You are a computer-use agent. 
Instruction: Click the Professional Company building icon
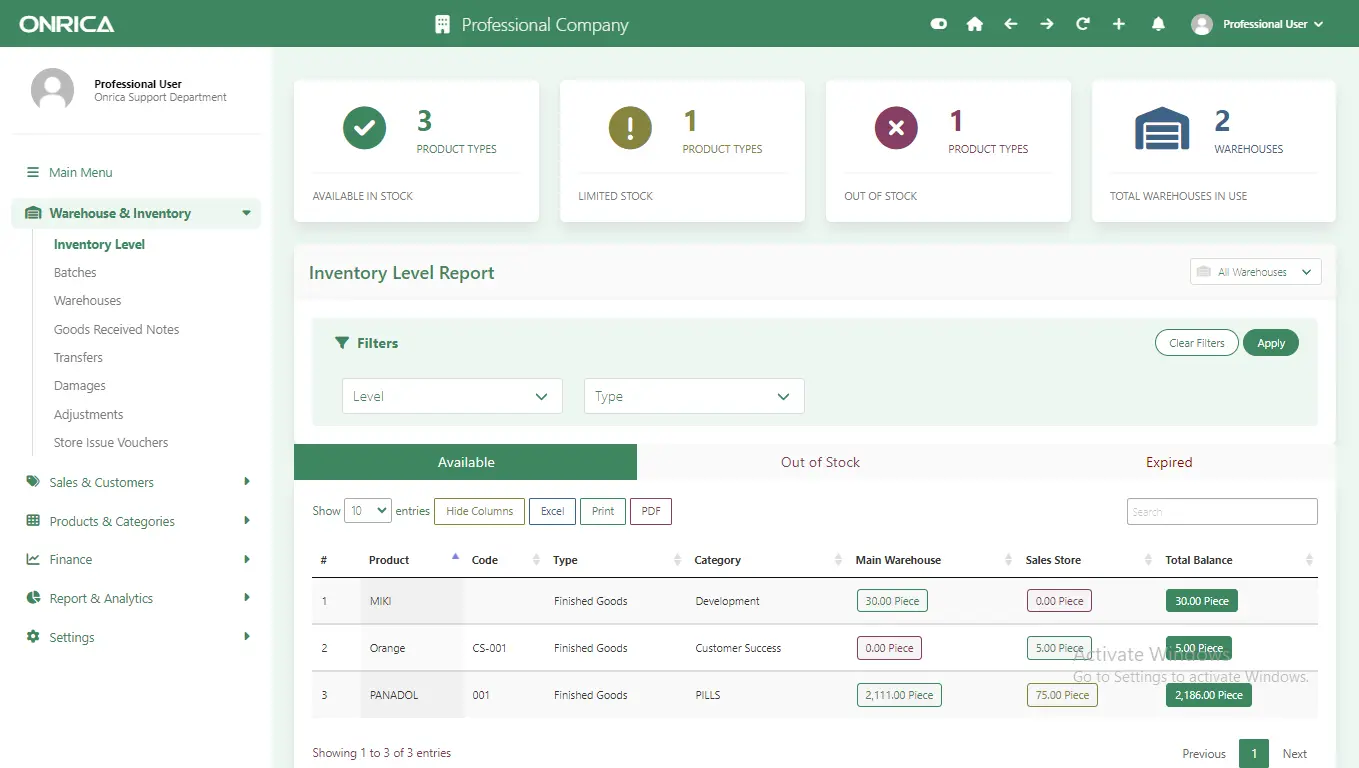(x=443, y=24)
